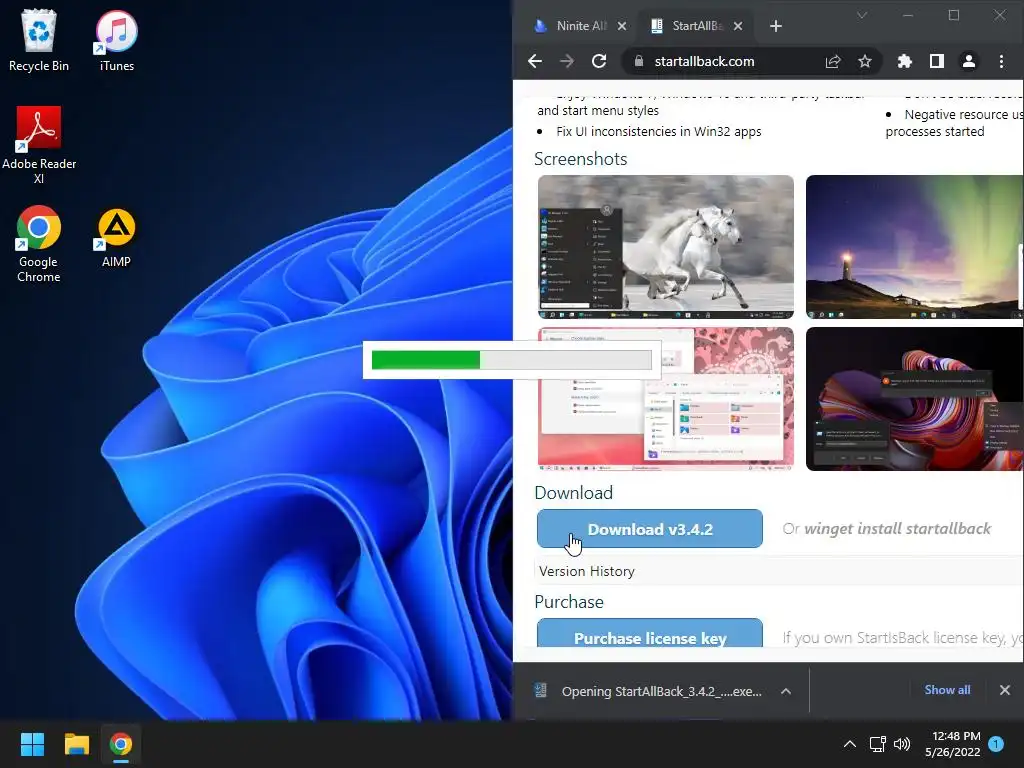Open tab search chevron in Chrome

coord(862,15)
